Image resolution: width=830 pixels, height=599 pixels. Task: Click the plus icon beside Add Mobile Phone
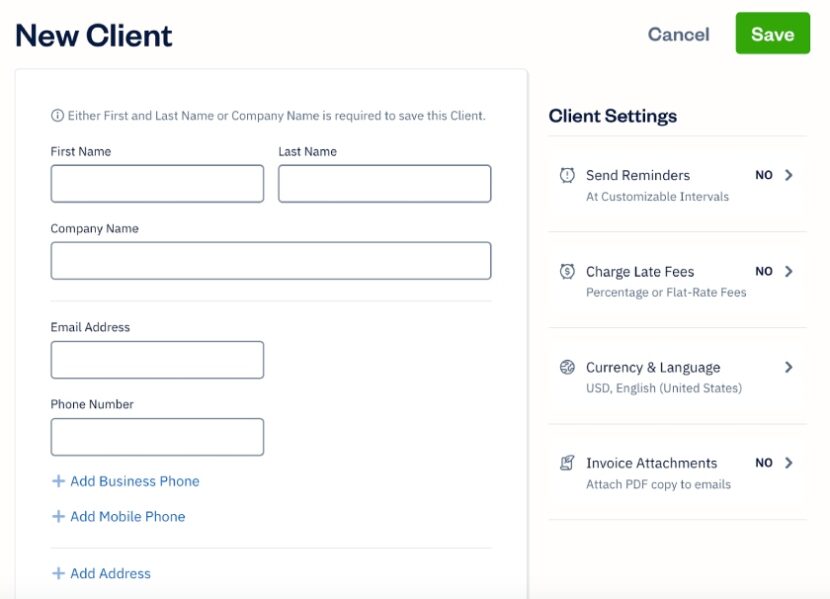pos(56,516)
